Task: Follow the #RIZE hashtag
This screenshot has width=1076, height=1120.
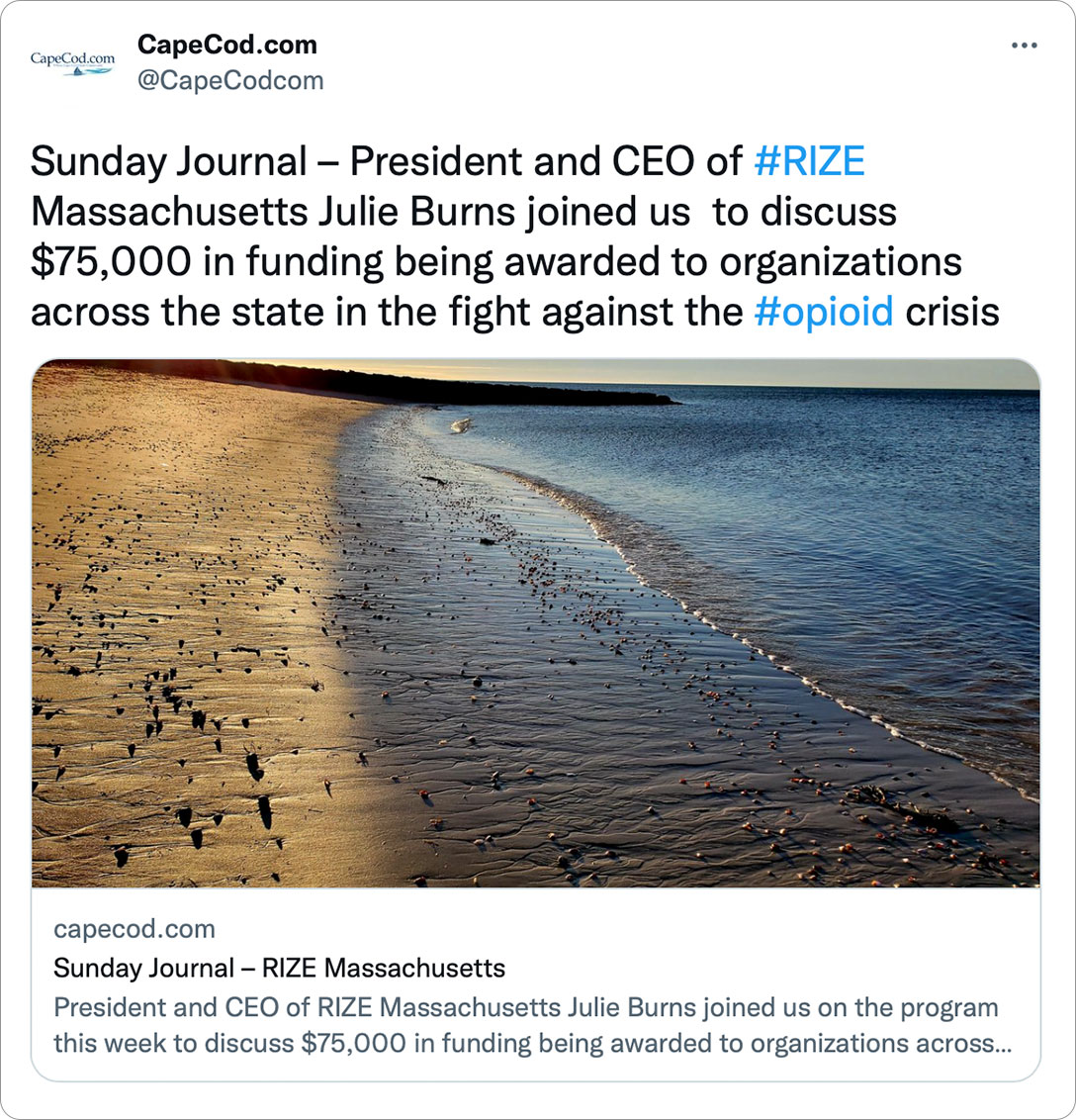Action: pyautogui.click(x=810, y=160)
